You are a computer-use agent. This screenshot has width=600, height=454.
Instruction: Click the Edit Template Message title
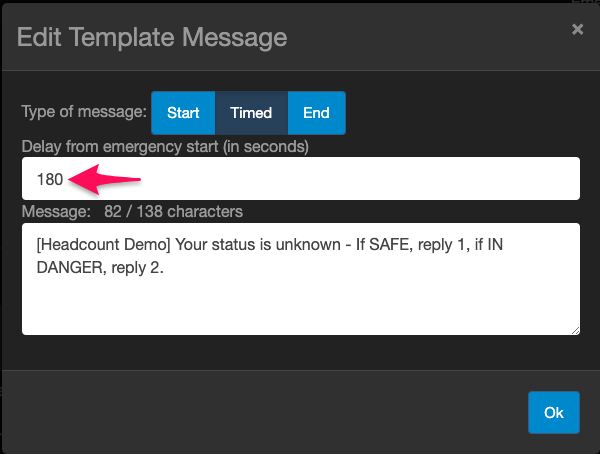point(153,38)
